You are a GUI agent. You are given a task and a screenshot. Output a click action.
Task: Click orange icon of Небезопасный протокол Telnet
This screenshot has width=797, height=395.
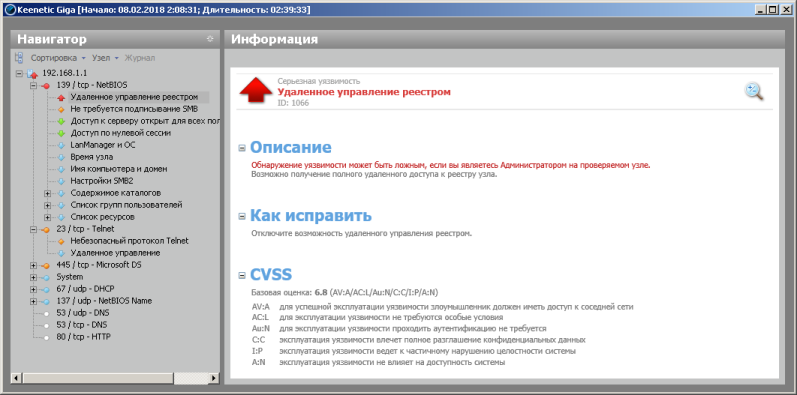click(x=61, y=241)
